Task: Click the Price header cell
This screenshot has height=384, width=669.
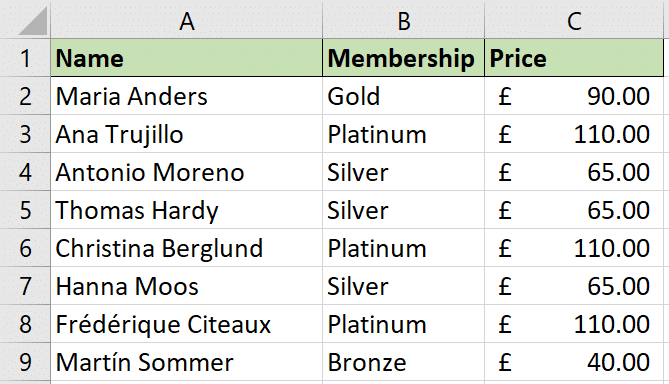Action: [574, 58]
